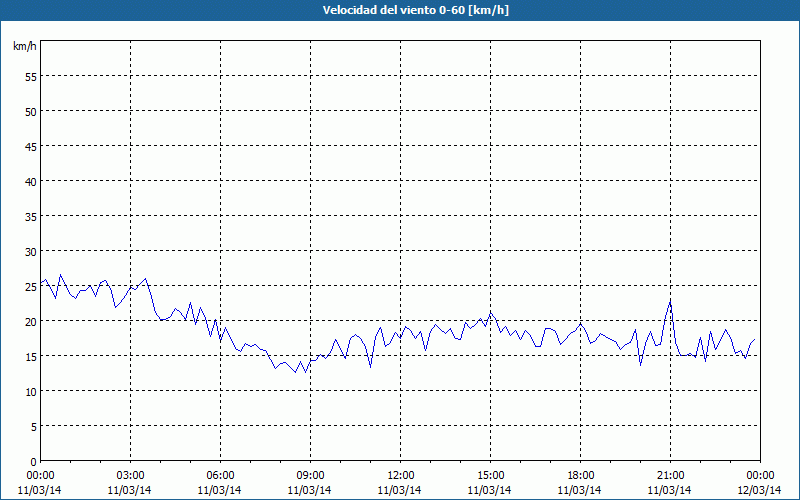Click the '11/03/14' date under 09:00
Screen dimensions: 800x500
(310, 490)
